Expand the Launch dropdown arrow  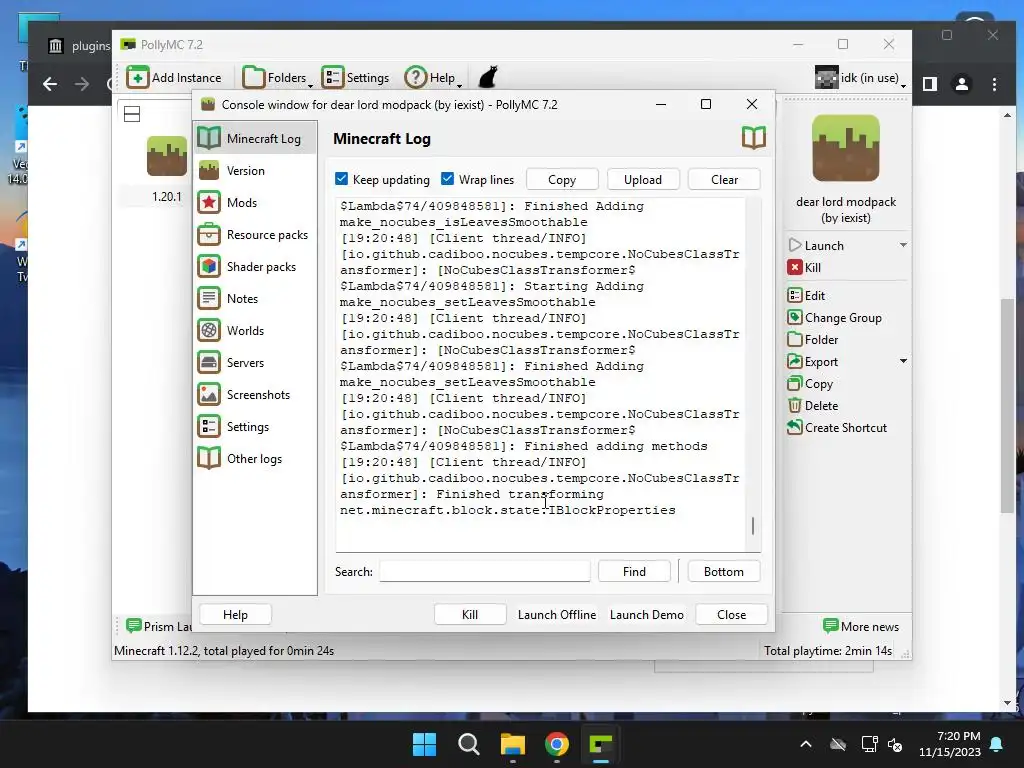coord(903,246)
